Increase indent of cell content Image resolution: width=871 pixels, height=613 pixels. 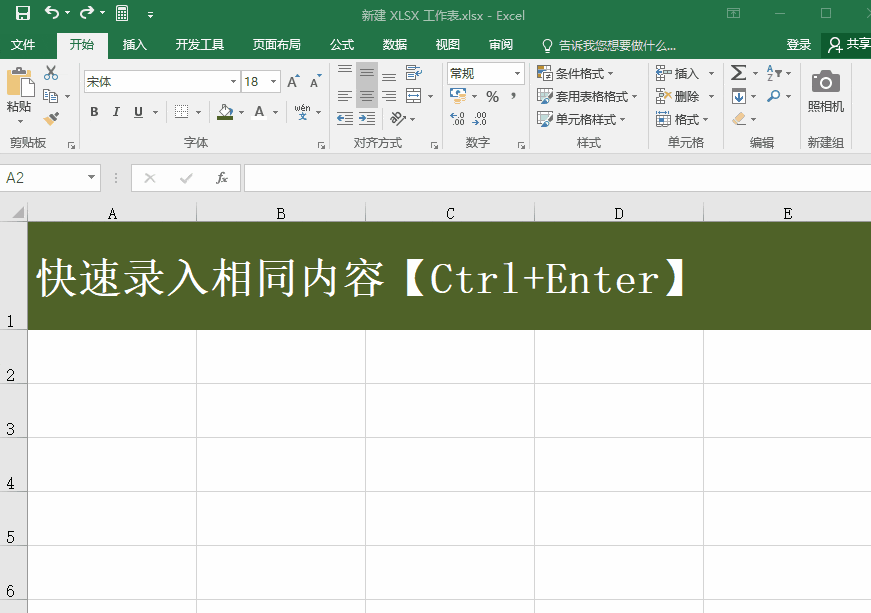(367, 118)
